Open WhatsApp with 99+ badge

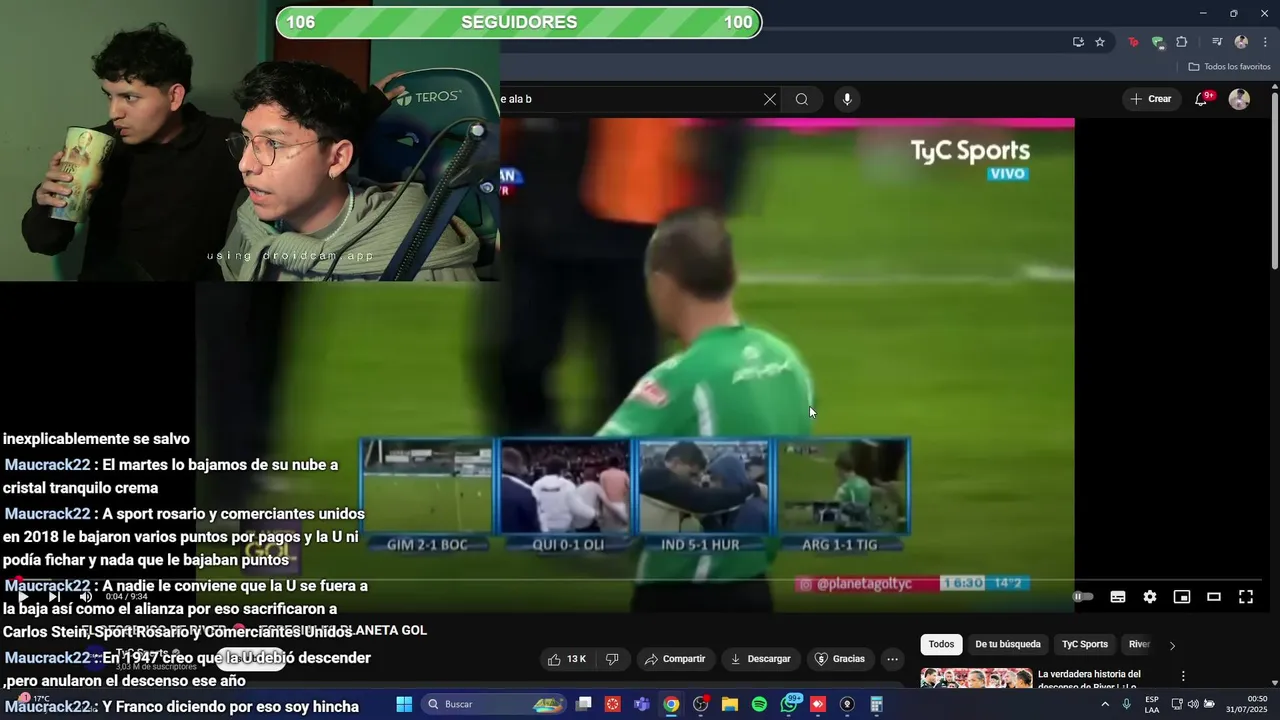coord(789,704)
